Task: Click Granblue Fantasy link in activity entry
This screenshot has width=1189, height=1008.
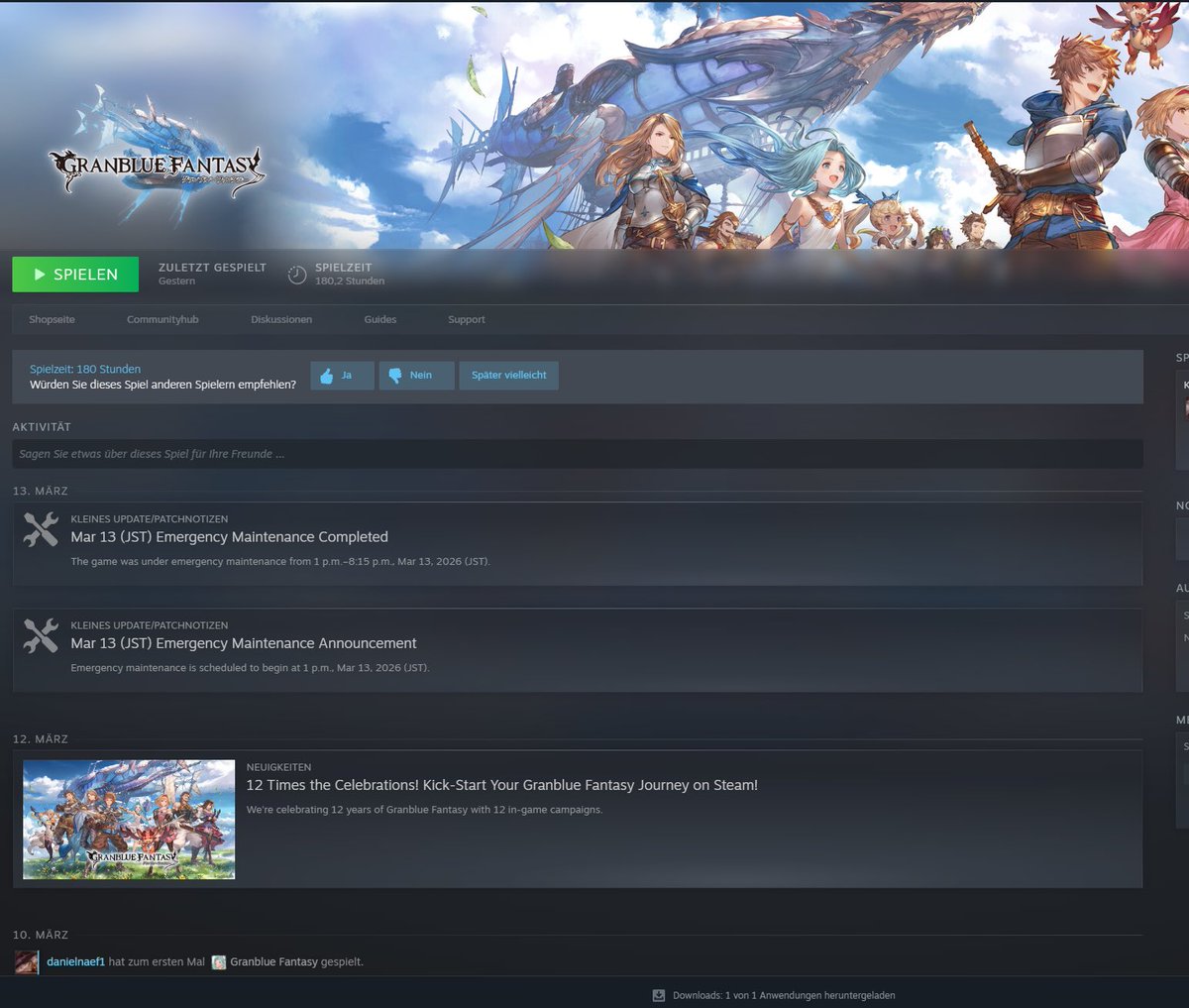Action: [x=273, y=961]
